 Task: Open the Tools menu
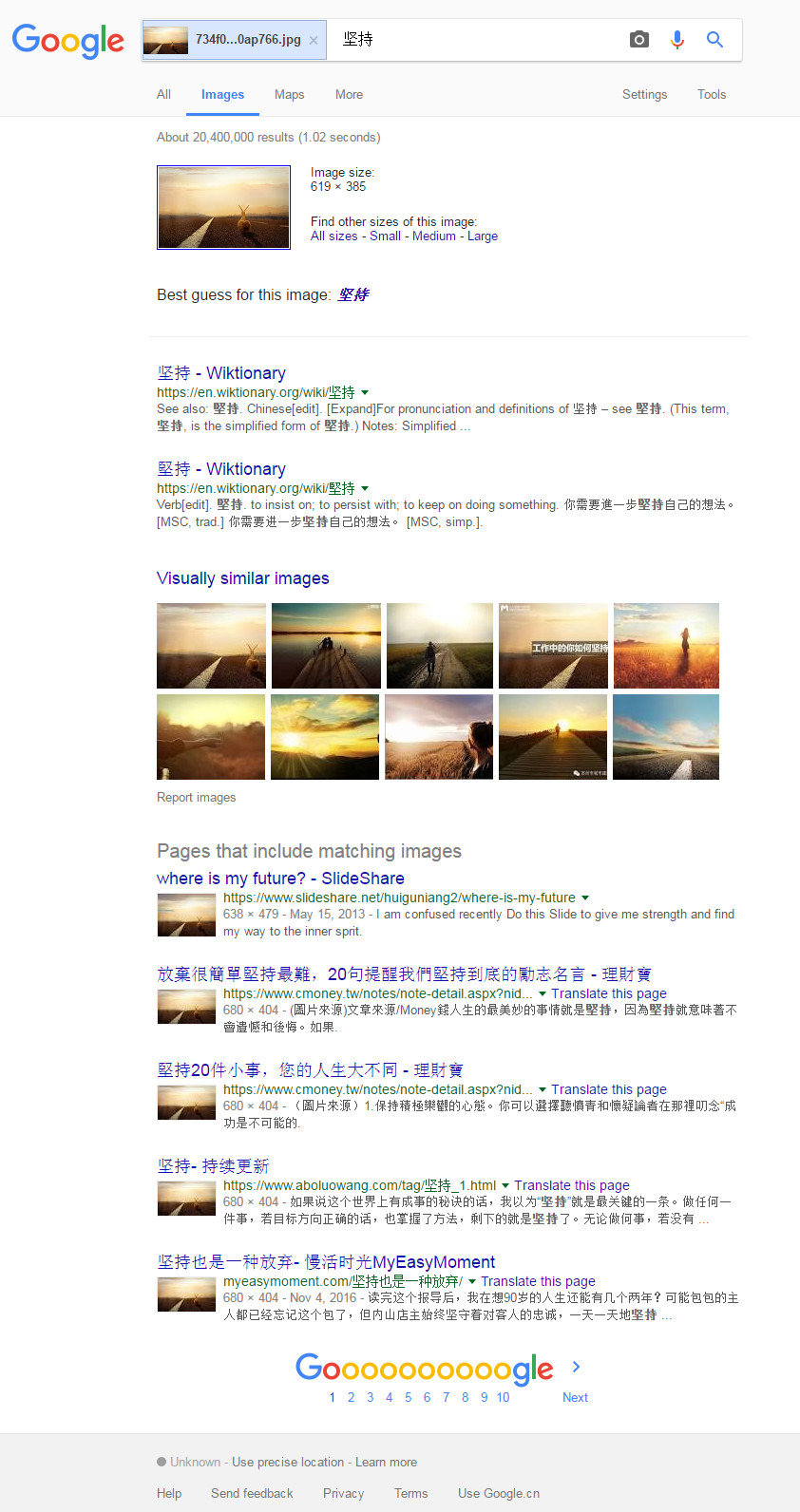(x=712, y=94)
